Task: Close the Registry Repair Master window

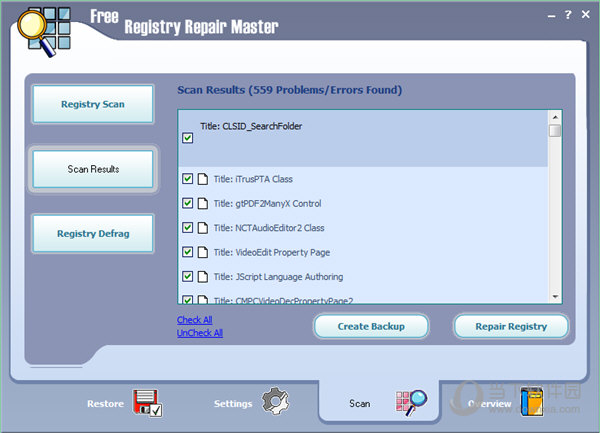Action: tap(585, 15)
